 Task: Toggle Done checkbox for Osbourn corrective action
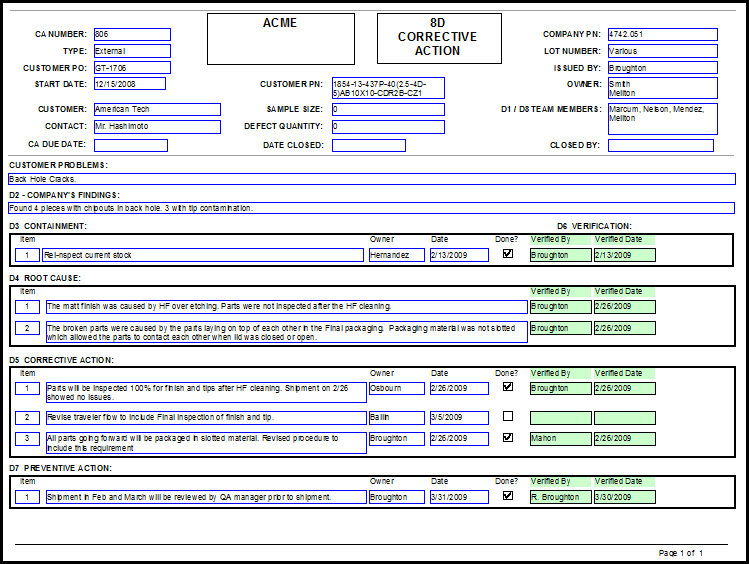(x=508, y=386)
